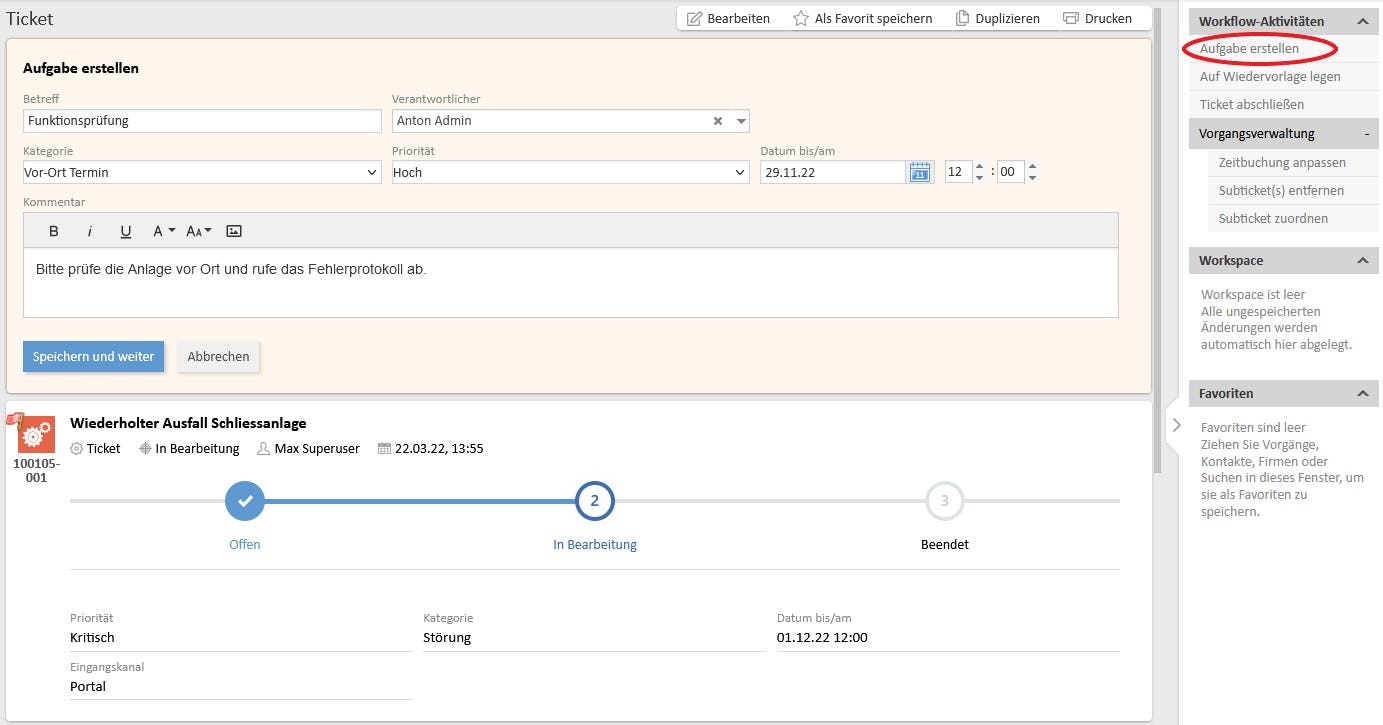Screen dimensions: 1383x725
Task: Increment the hour with the up stepper arrow
Action: point(977,166)
